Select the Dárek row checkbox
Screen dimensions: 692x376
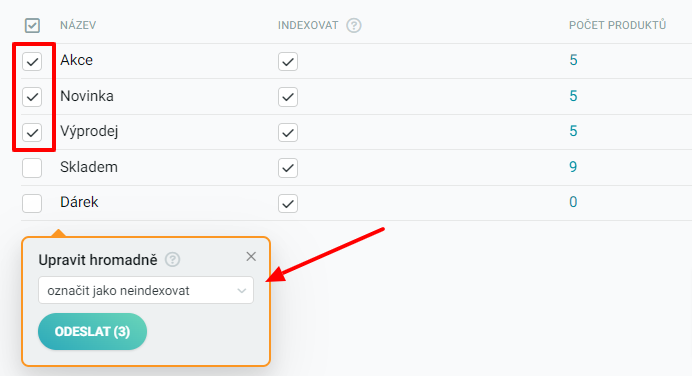click(x=32, y=203)
